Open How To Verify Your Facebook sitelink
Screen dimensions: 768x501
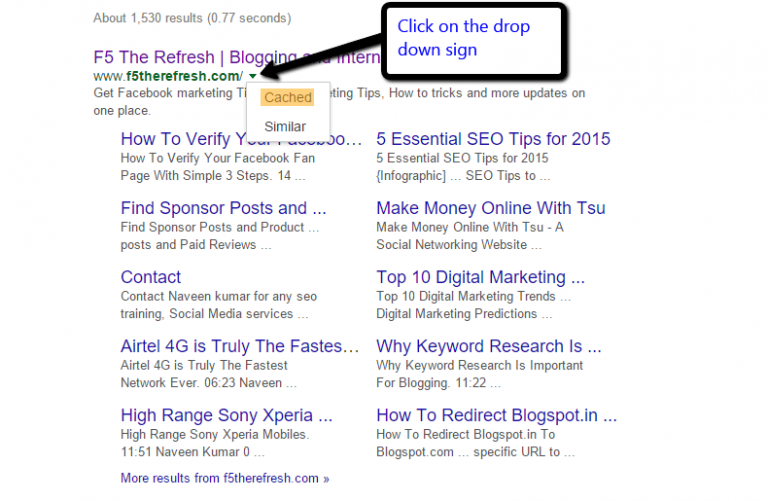240,139
